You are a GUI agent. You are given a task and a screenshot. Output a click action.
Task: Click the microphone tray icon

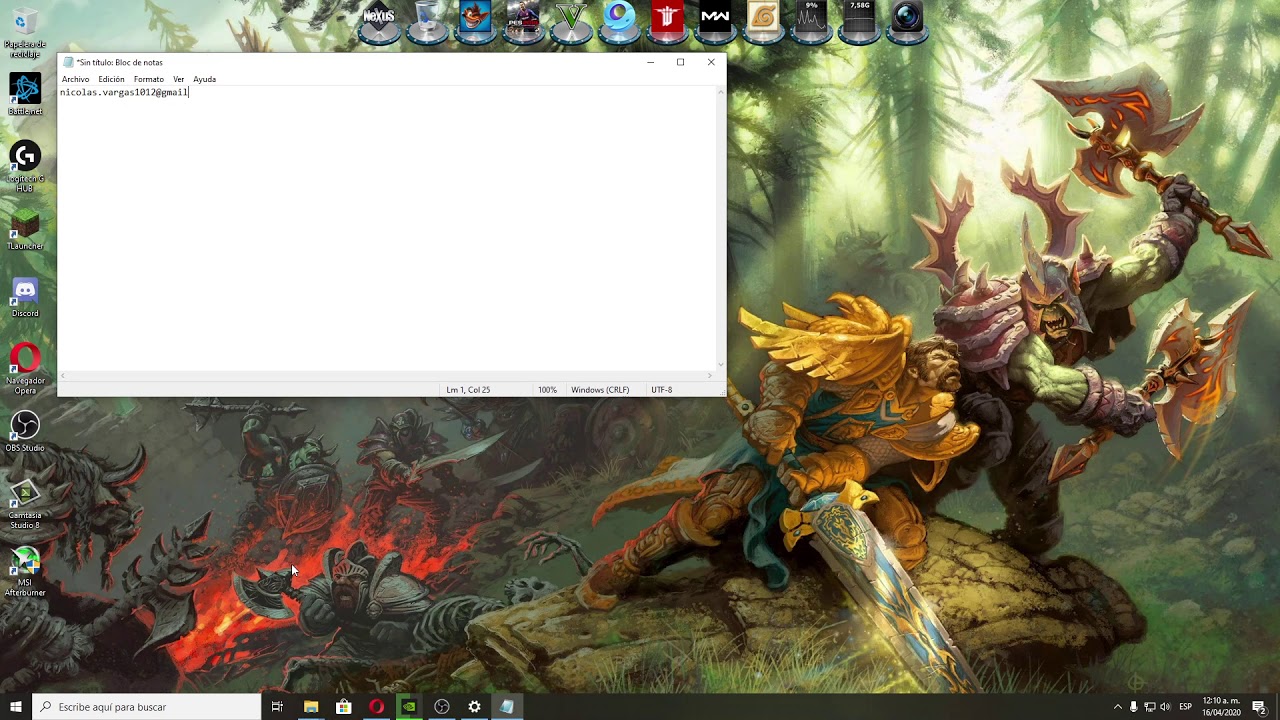coord(1134,707)
